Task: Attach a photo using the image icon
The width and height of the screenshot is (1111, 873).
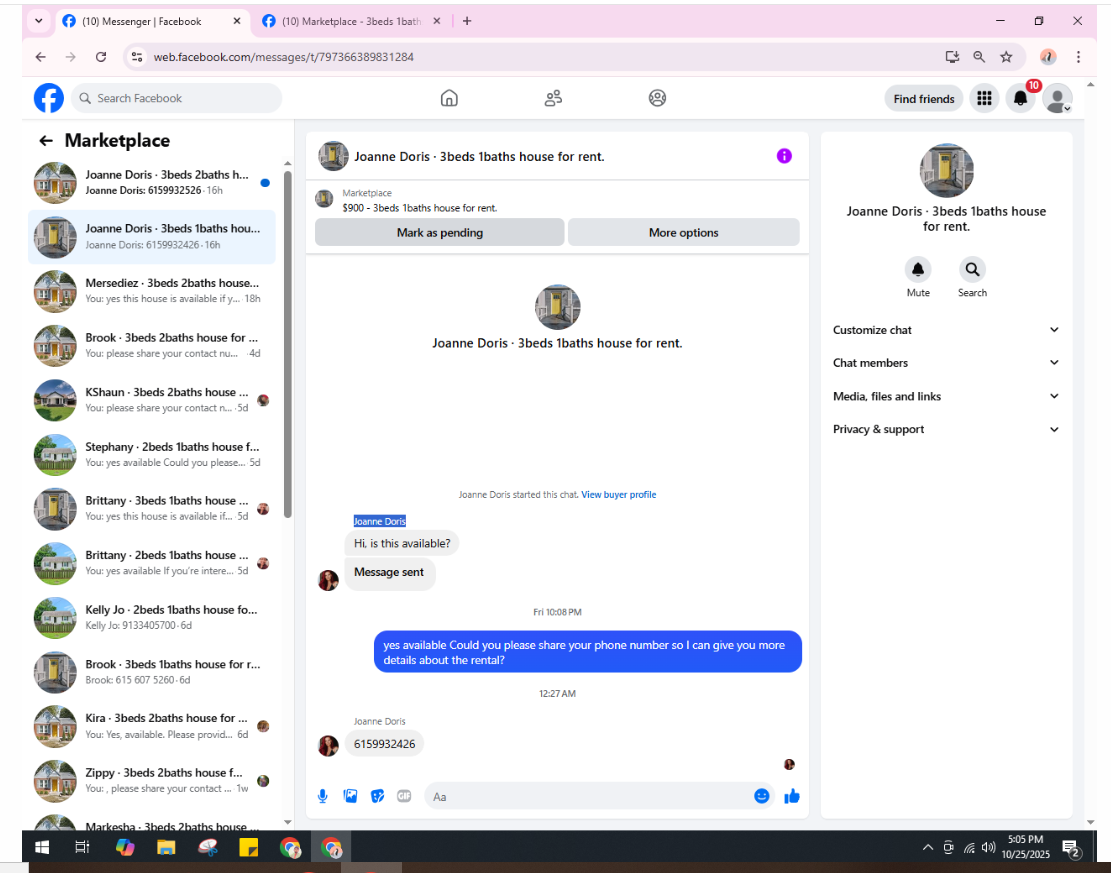Action: [x=350, y=796]
